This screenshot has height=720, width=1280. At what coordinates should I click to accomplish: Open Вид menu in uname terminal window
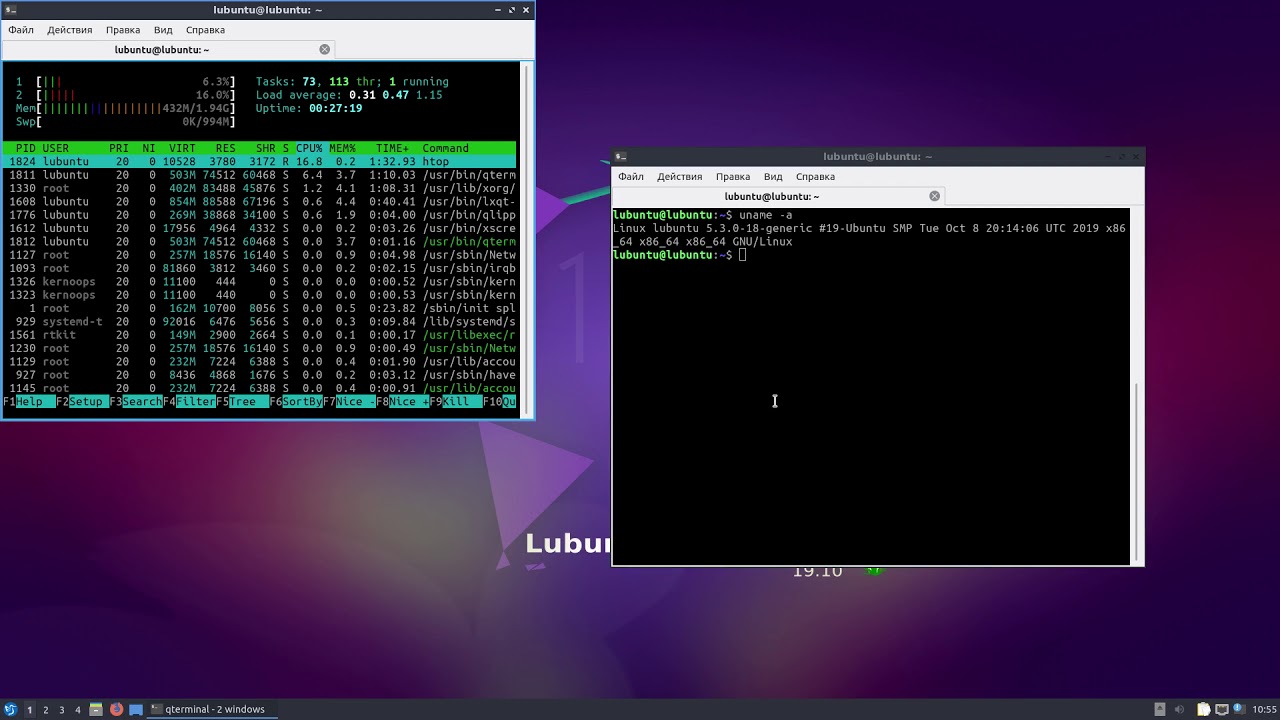pyautogui.click(x=773, y=177)
